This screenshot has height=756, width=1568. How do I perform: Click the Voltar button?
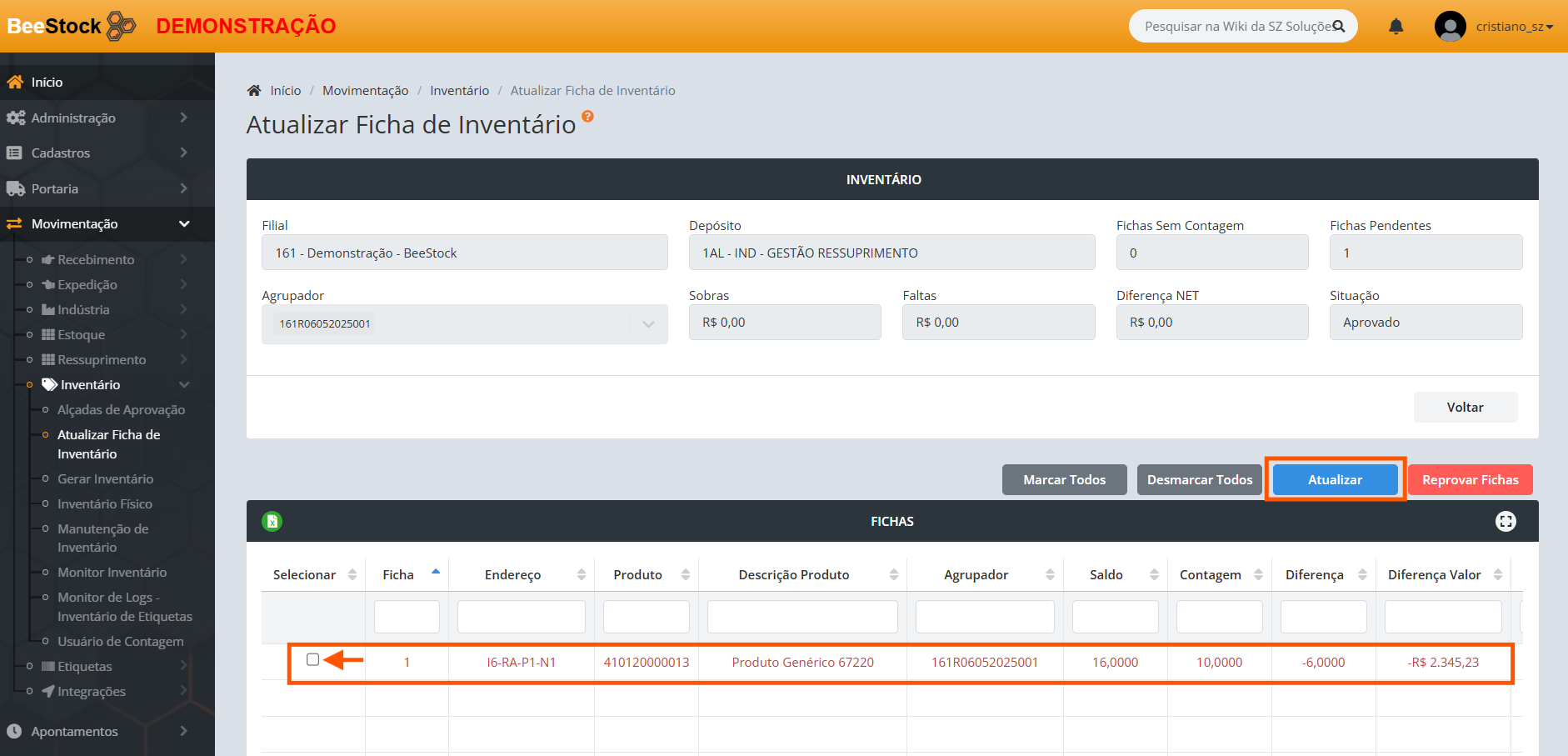click(x=1465, y=408)
